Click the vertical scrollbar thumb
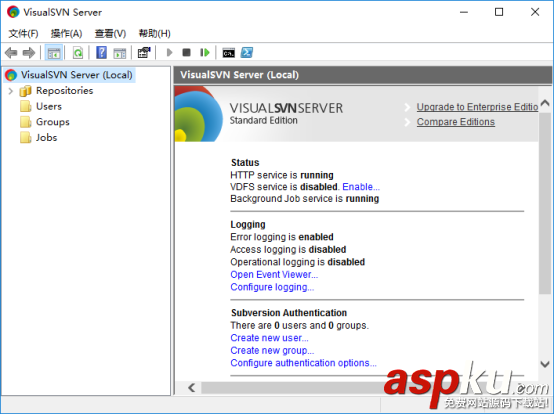The image size is (554, 415). tap(545, 203)
